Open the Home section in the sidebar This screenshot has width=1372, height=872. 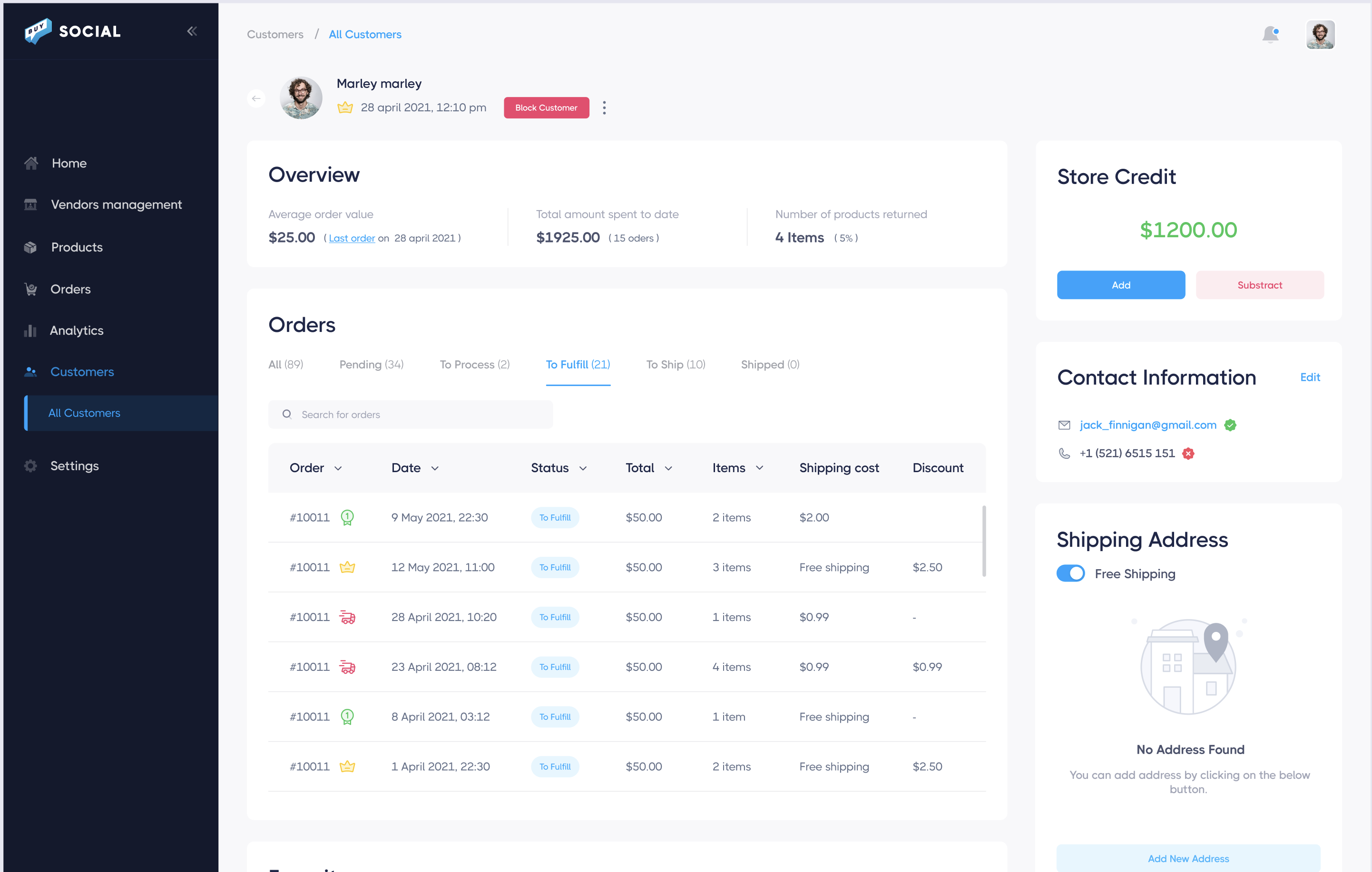click(31, 163)
